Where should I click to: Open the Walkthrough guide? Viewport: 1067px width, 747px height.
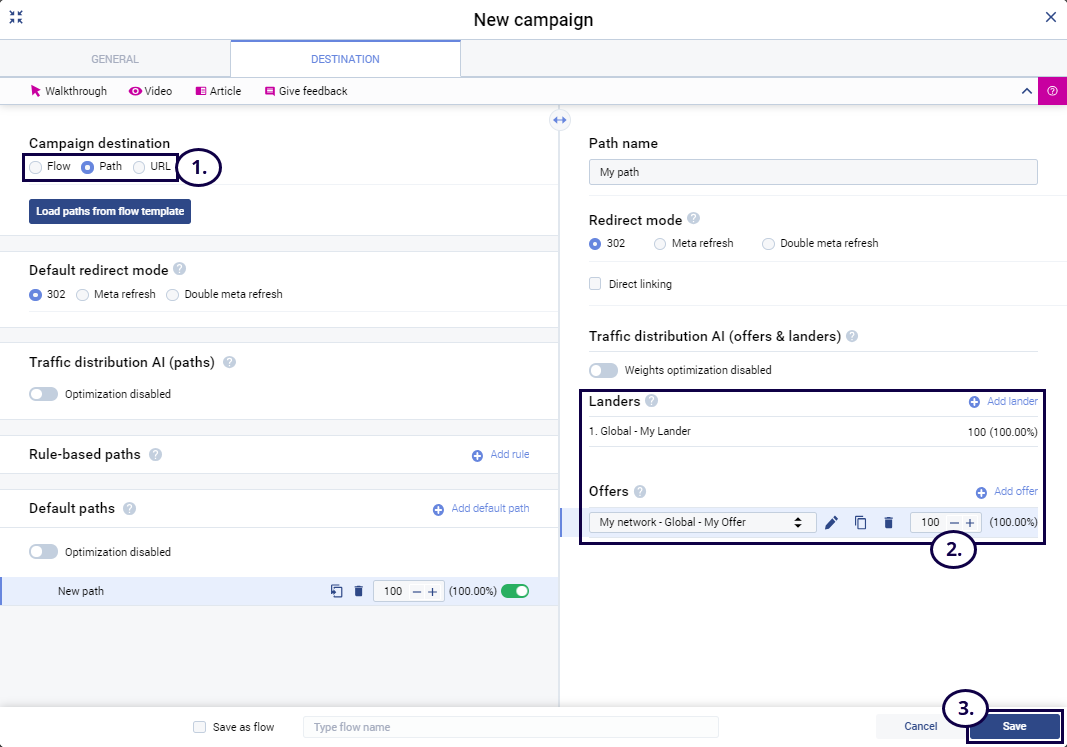[x=68, y=91]
